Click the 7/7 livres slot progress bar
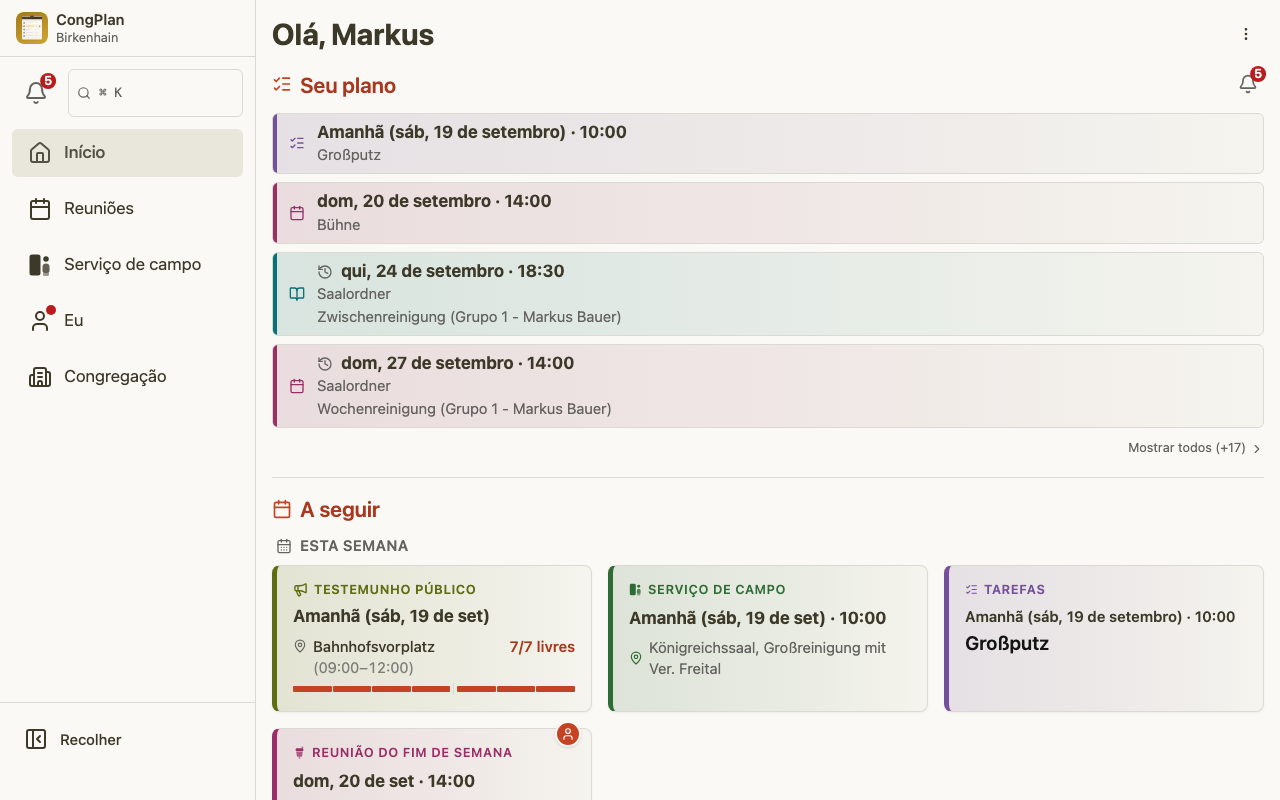 (x=434, y=689)
